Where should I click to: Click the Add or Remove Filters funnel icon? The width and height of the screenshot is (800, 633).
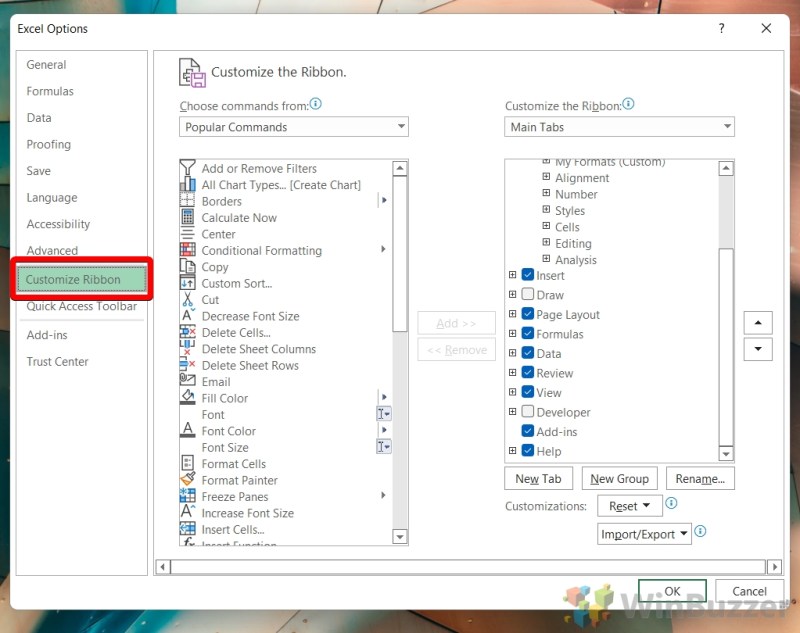point(187,168)
